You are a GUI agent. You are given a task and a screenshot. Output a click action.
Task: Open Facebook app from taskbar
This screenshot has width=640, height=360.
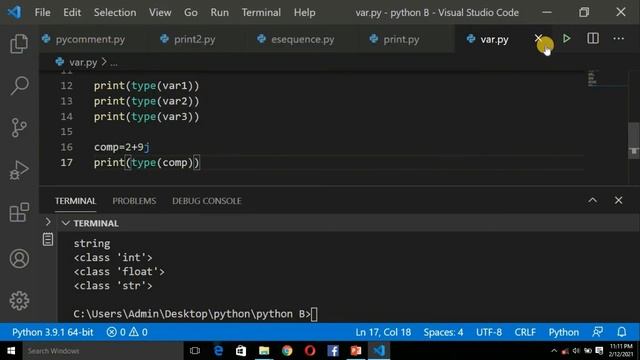pos(333,351)
